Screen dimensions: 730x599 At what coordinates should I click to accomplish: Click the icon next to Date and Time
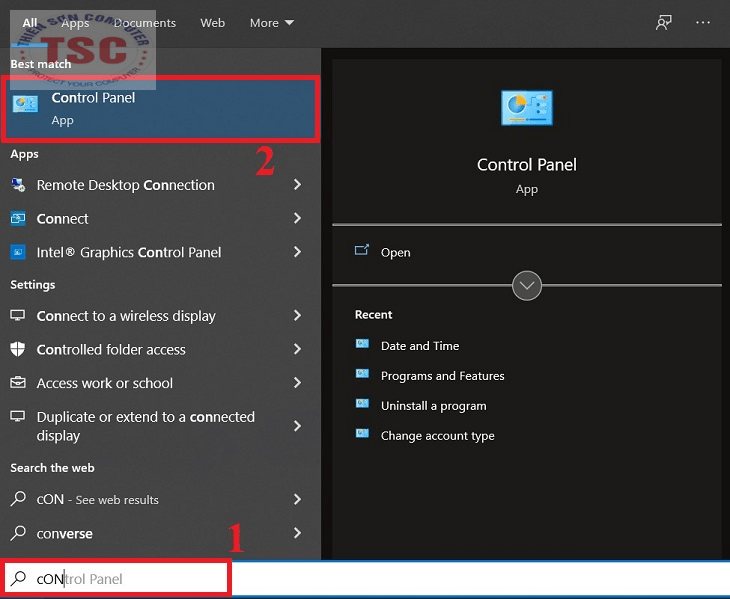(362, 344)
